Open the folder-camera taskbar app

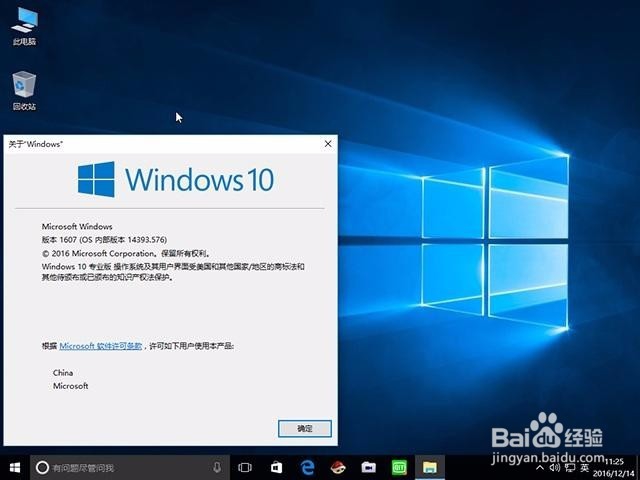pyautogui.click(x=368, y=467)
